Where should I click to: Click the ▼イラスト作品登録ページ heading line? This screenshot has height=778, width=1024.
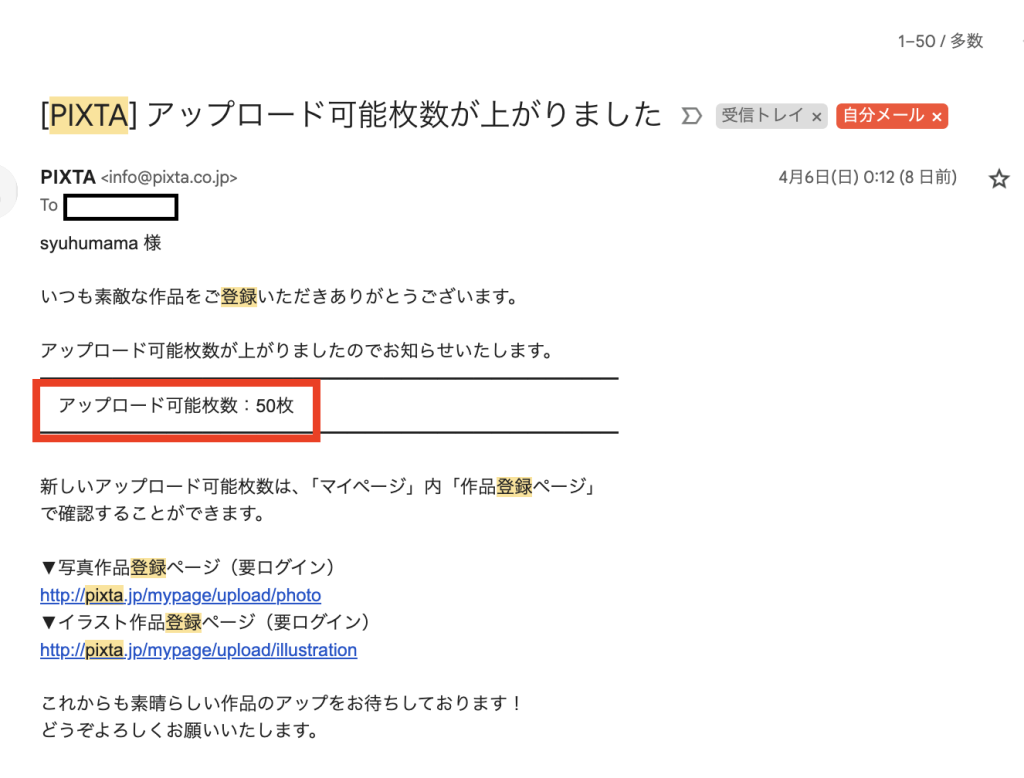coord(205,622)
